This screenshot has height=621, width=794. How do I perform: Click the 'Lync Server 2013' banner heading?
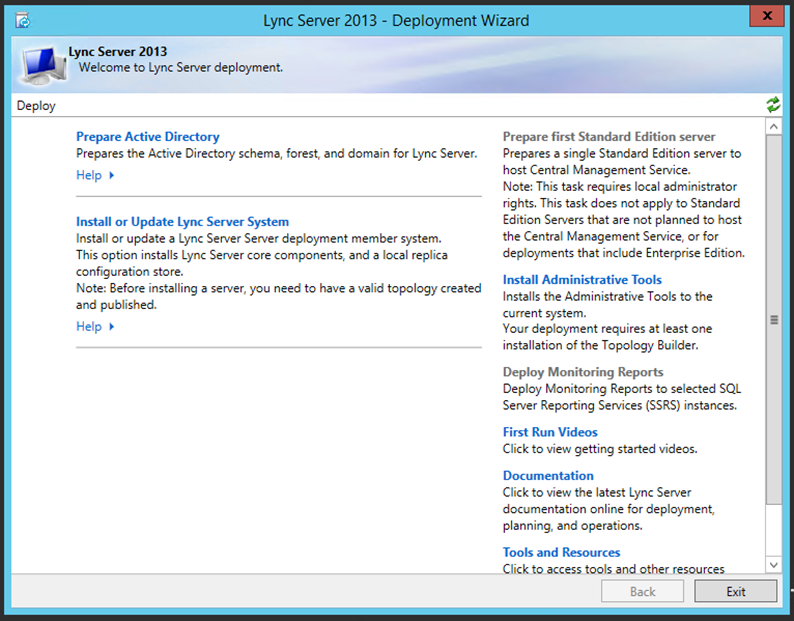118,52
